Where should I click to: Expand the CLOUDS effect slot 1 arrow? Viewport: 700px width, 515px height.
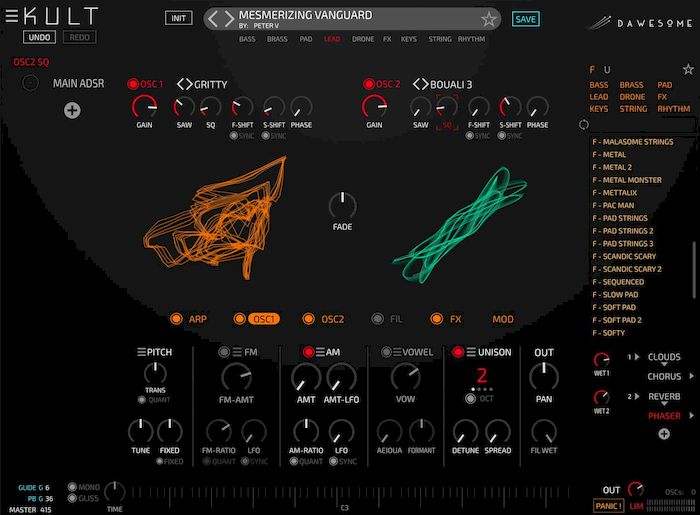(x=637, y=357)
